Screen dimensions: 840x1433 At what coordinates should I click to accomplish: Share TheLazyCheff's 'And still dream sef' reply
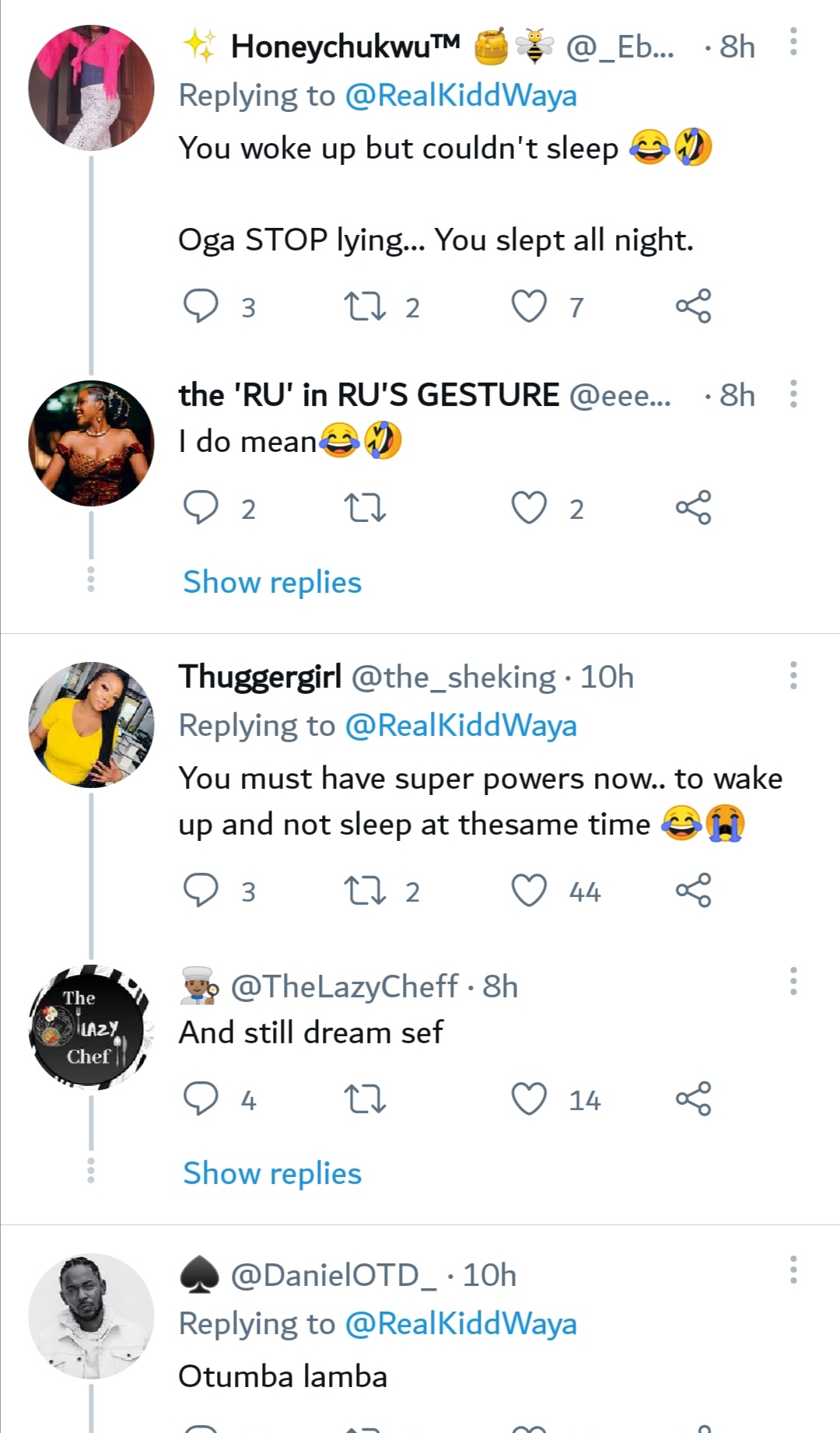click(x=693, y=1099)
